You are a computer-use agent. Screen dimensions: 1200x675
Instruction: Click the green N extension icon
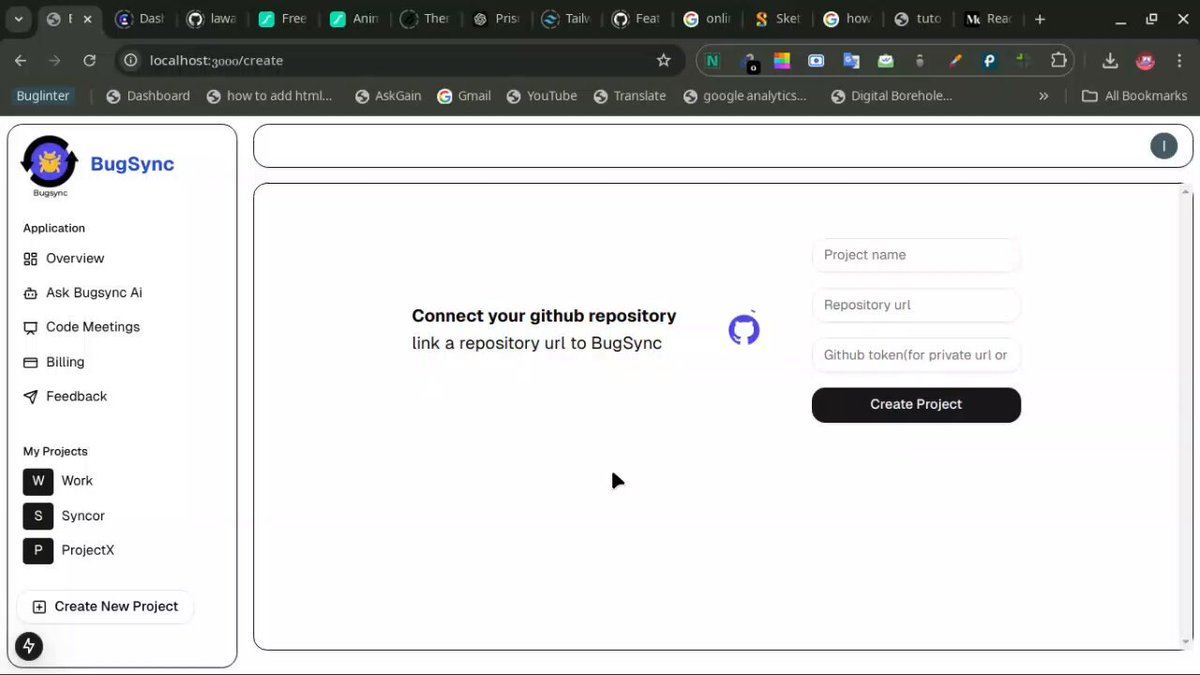[712, 60]
